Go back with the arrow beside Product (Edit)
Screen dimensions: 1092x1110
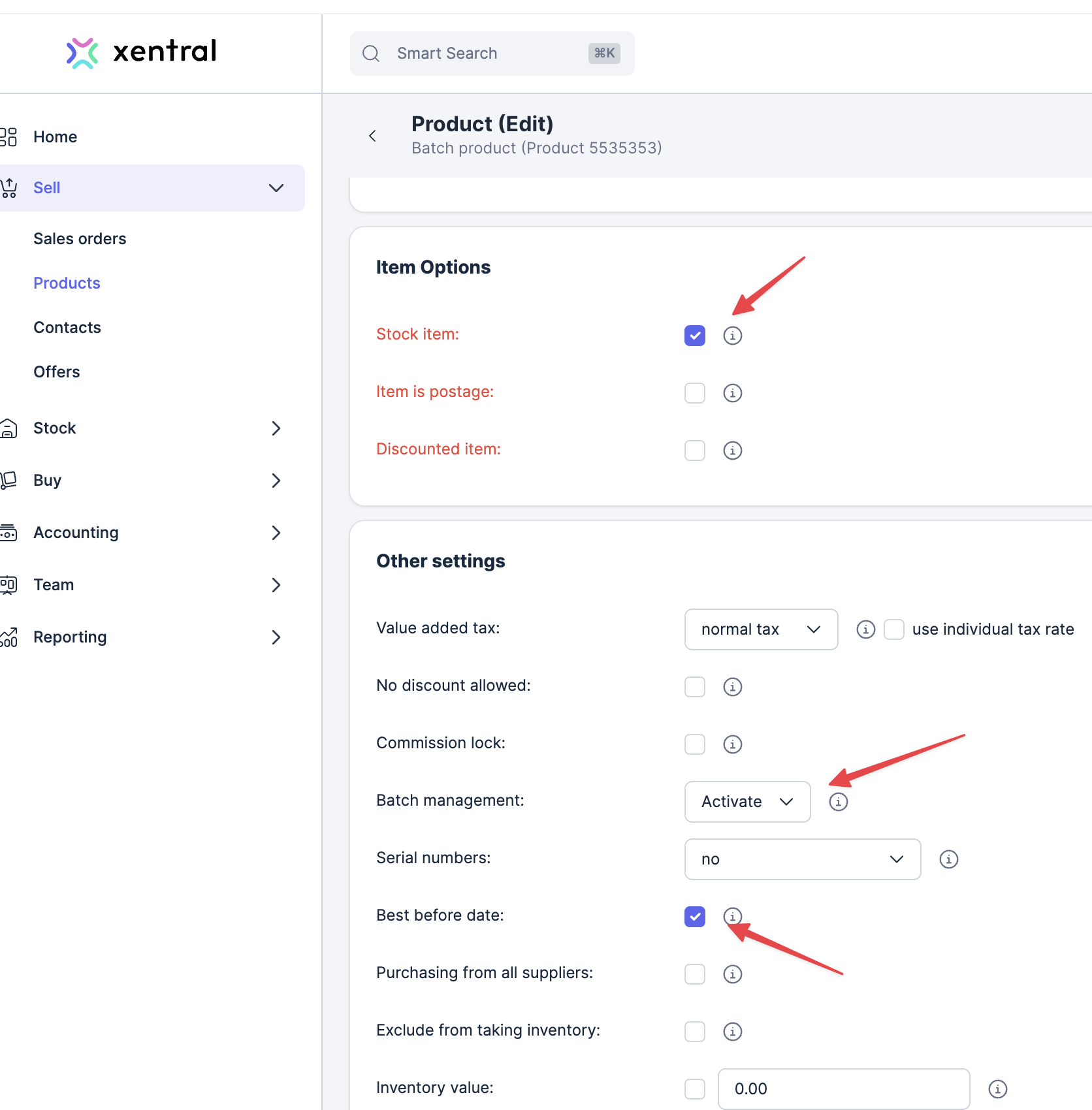tap(372, 136)
